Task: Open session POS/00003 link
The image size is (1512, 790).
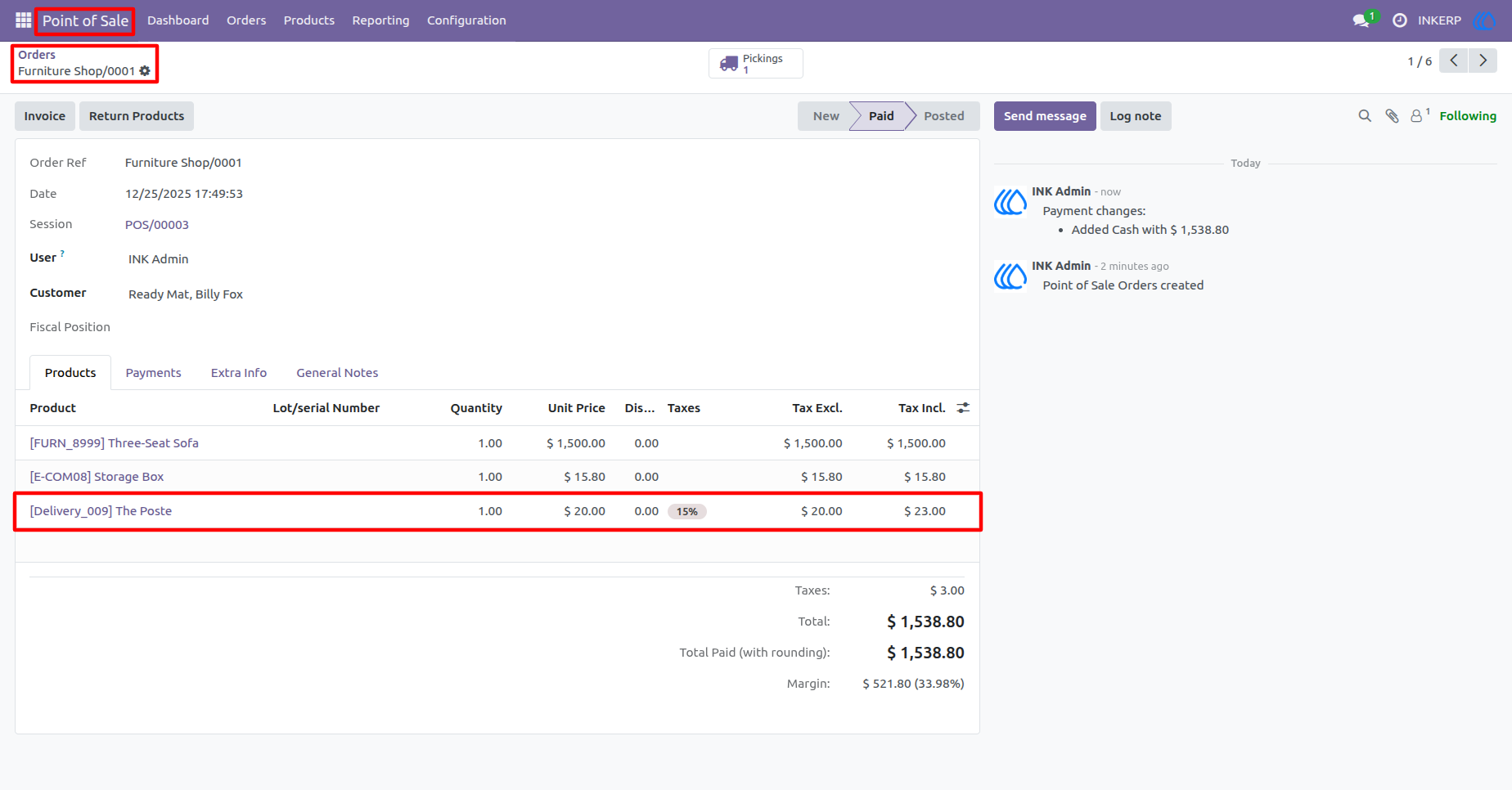Action: coord(157,225)
